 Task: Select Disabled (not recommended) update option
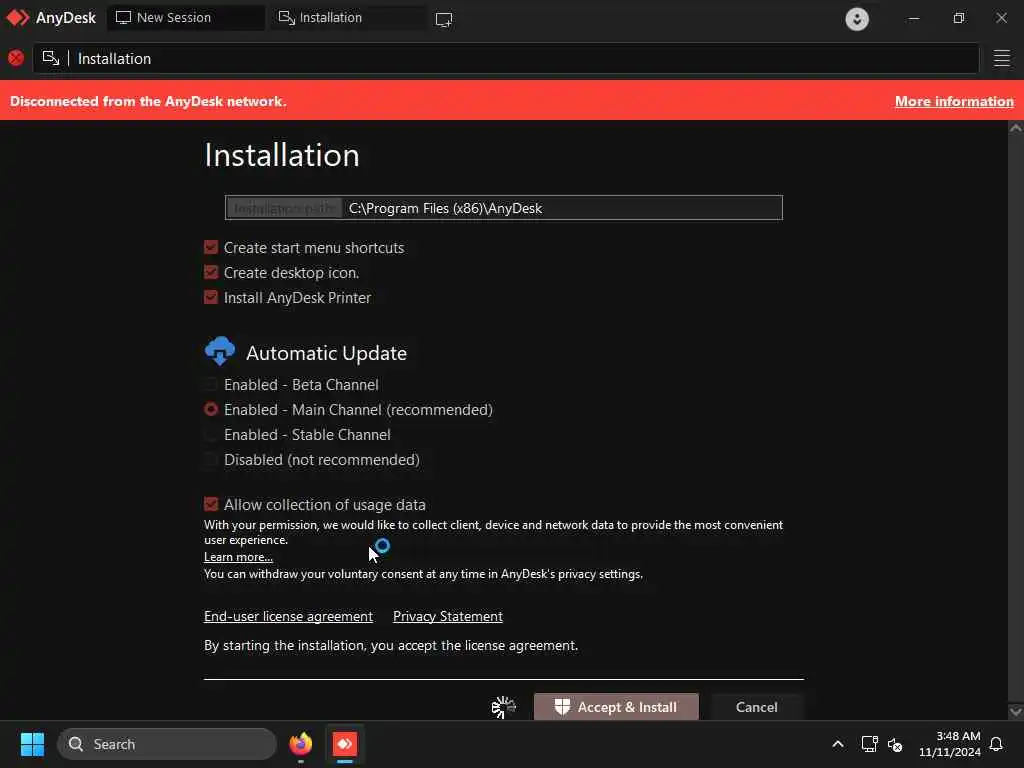pos(210,459)
